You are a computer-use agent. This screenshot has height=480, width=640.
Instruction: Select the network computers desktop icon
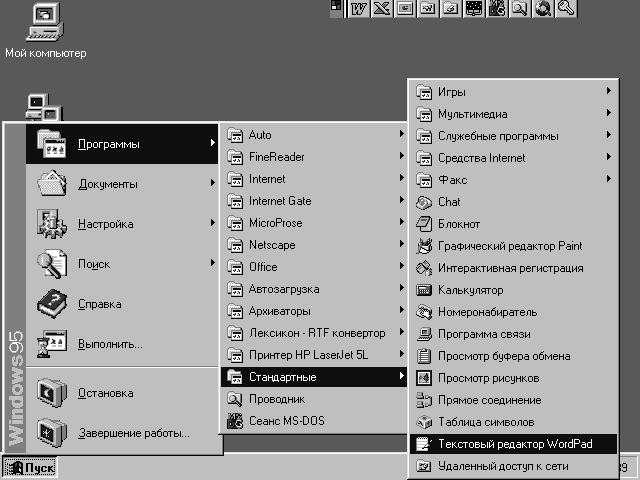pos(44,107)
